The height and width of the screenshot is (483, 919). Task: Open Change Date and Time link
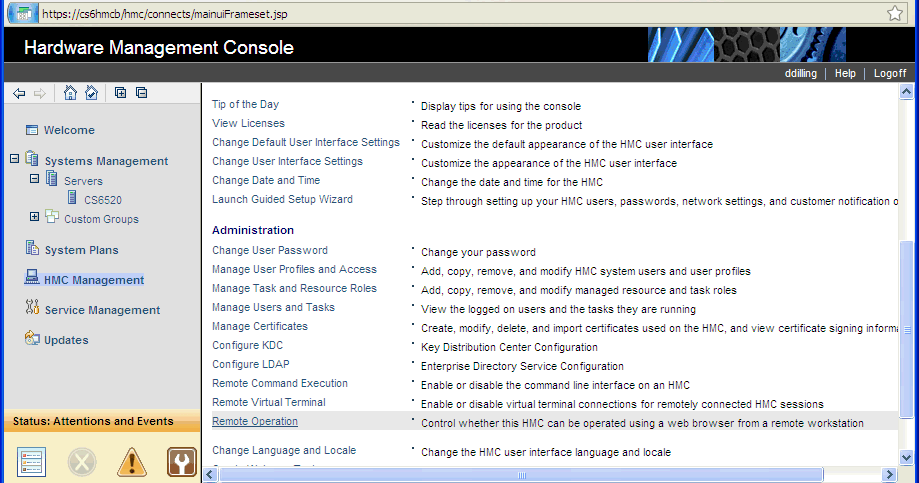266,181
